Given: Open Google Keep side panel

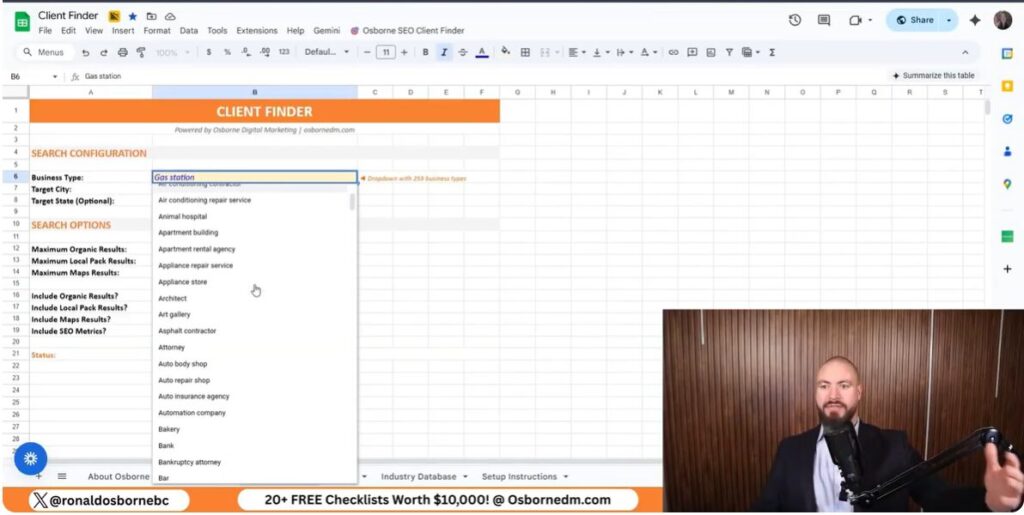Looking at the screenshot, I should point(1007,86).
